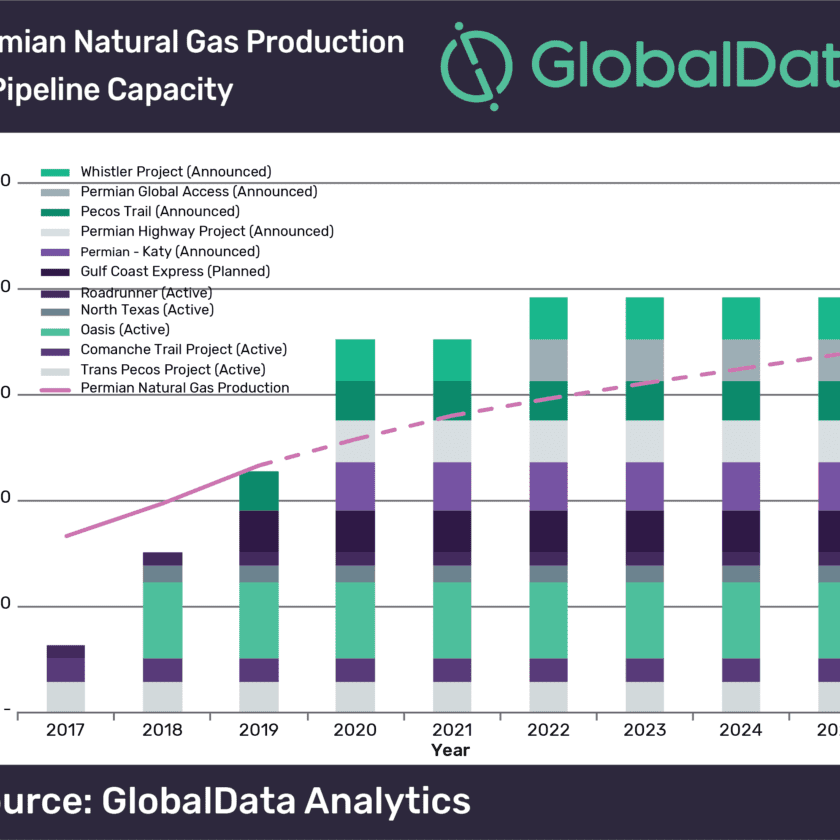Screen dimensions: 840x840
Task: Click the Permian Global Access legend swatch
Action: point(55,192)
